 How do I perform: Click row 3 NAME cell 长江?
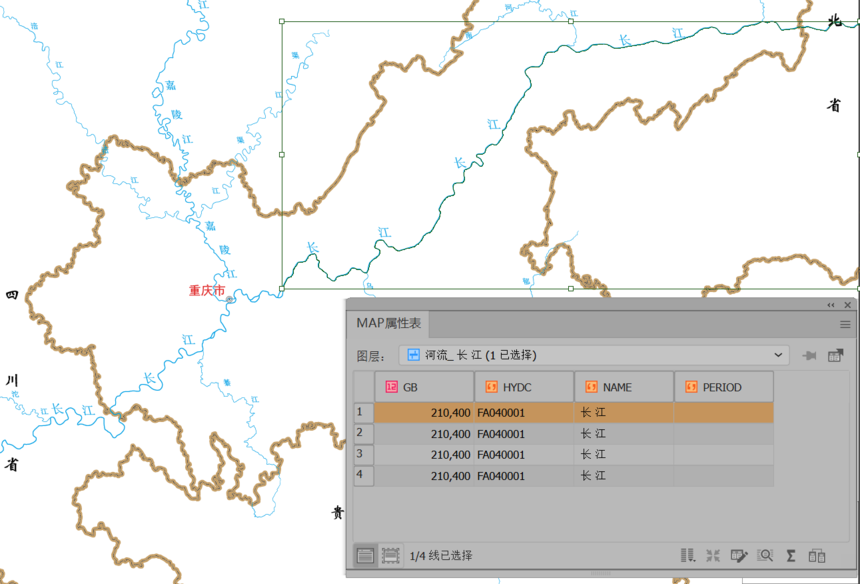point(624,455)
